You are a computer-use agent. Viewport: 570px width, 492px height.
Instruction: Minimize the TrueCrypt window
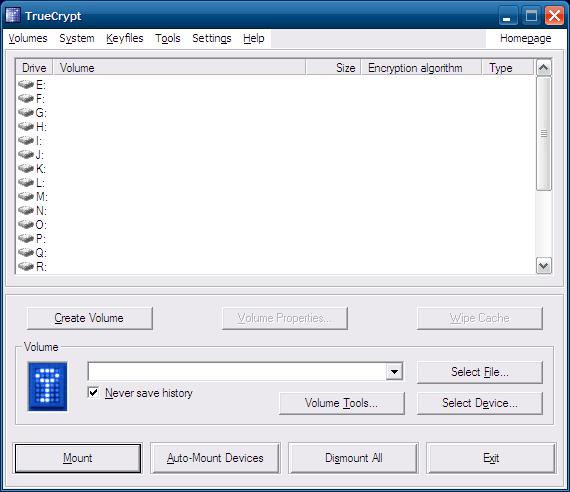coord(507,16)
